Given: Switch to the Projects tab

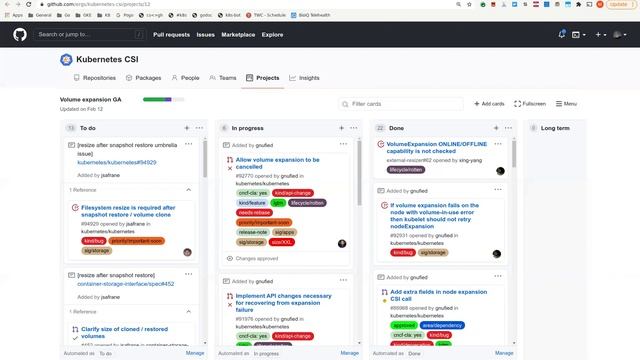Looking at the screenshot, I should click(x=263, y=78).
